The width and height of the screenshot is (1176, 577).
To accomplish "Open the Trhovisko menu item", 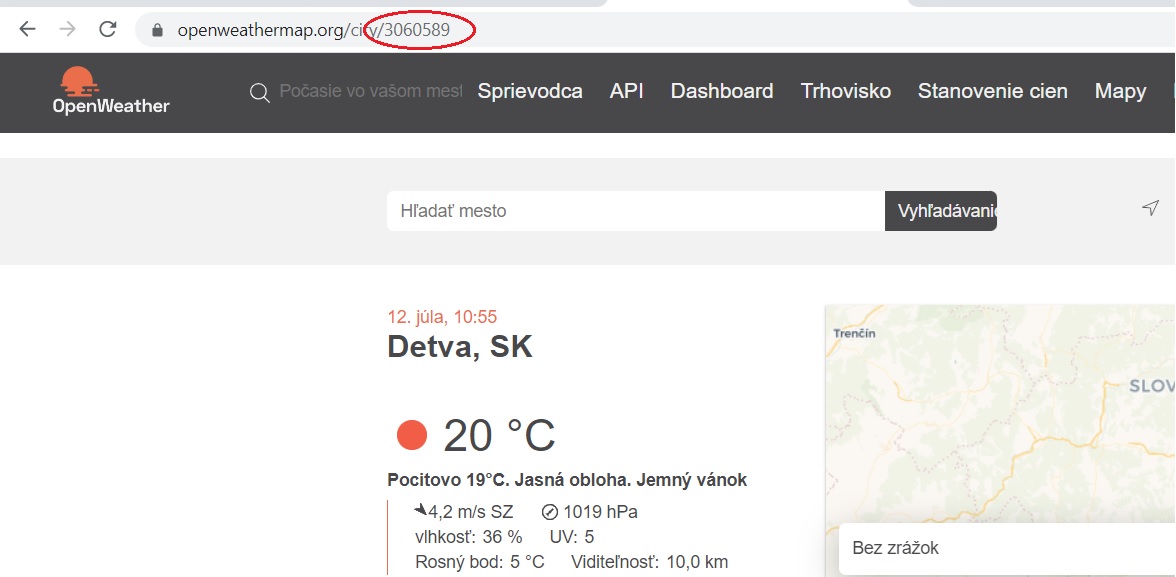I will [845, 91].
